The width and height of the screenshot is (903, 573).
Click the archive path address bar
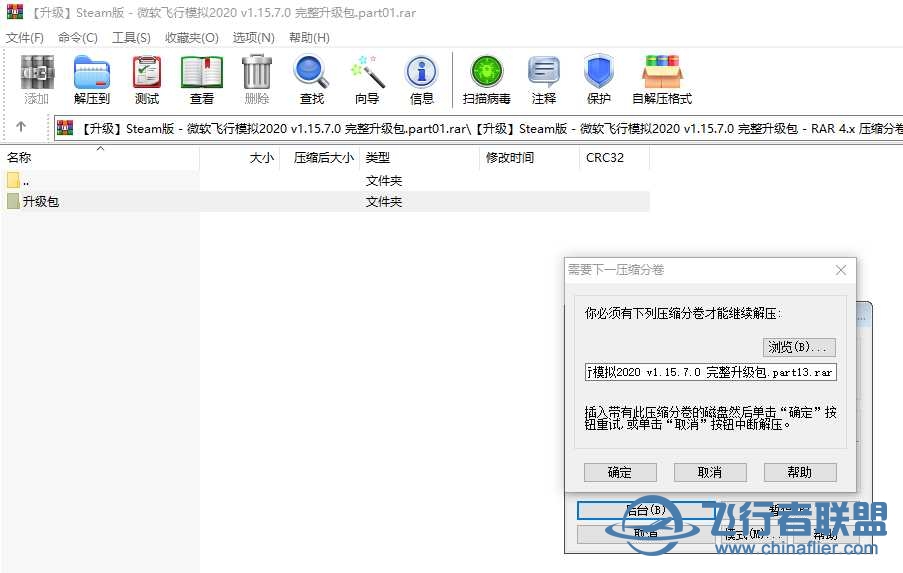click(479, 128)
